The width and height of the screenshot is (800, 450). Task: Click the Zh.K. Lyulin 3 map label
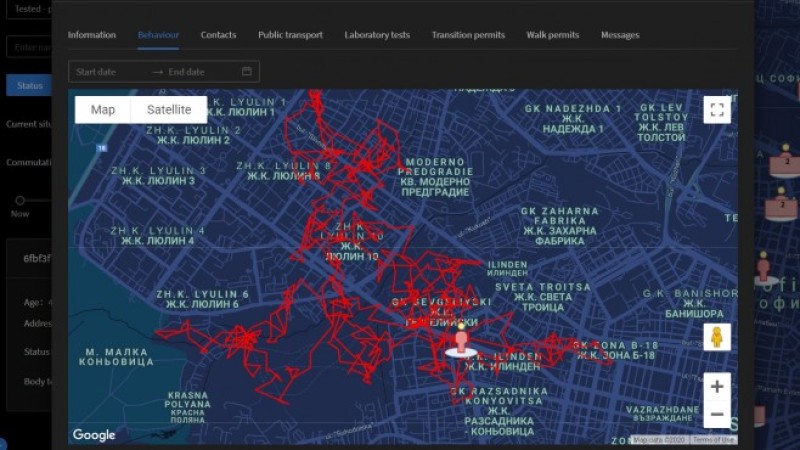click(x=159, y=176)
